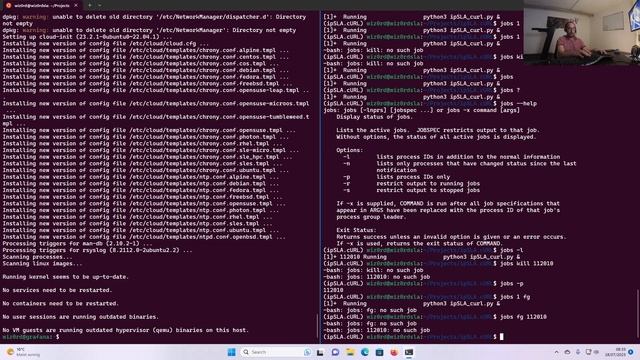
Task: Click 'restrict output to stopped jobs' line
Action: tap(428, 190)
